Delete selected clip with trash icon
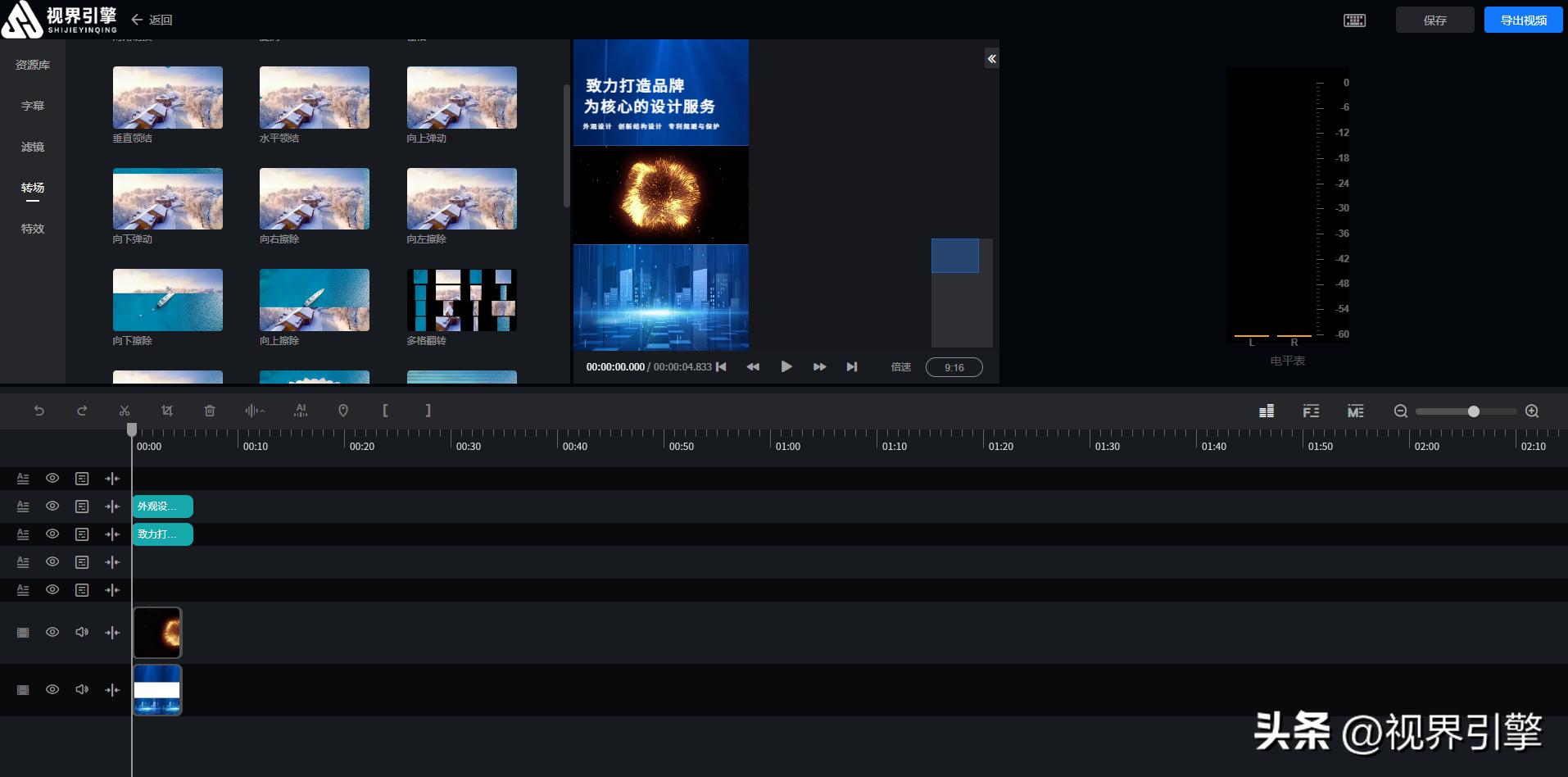1568x777 pixels. click(210, 411)
